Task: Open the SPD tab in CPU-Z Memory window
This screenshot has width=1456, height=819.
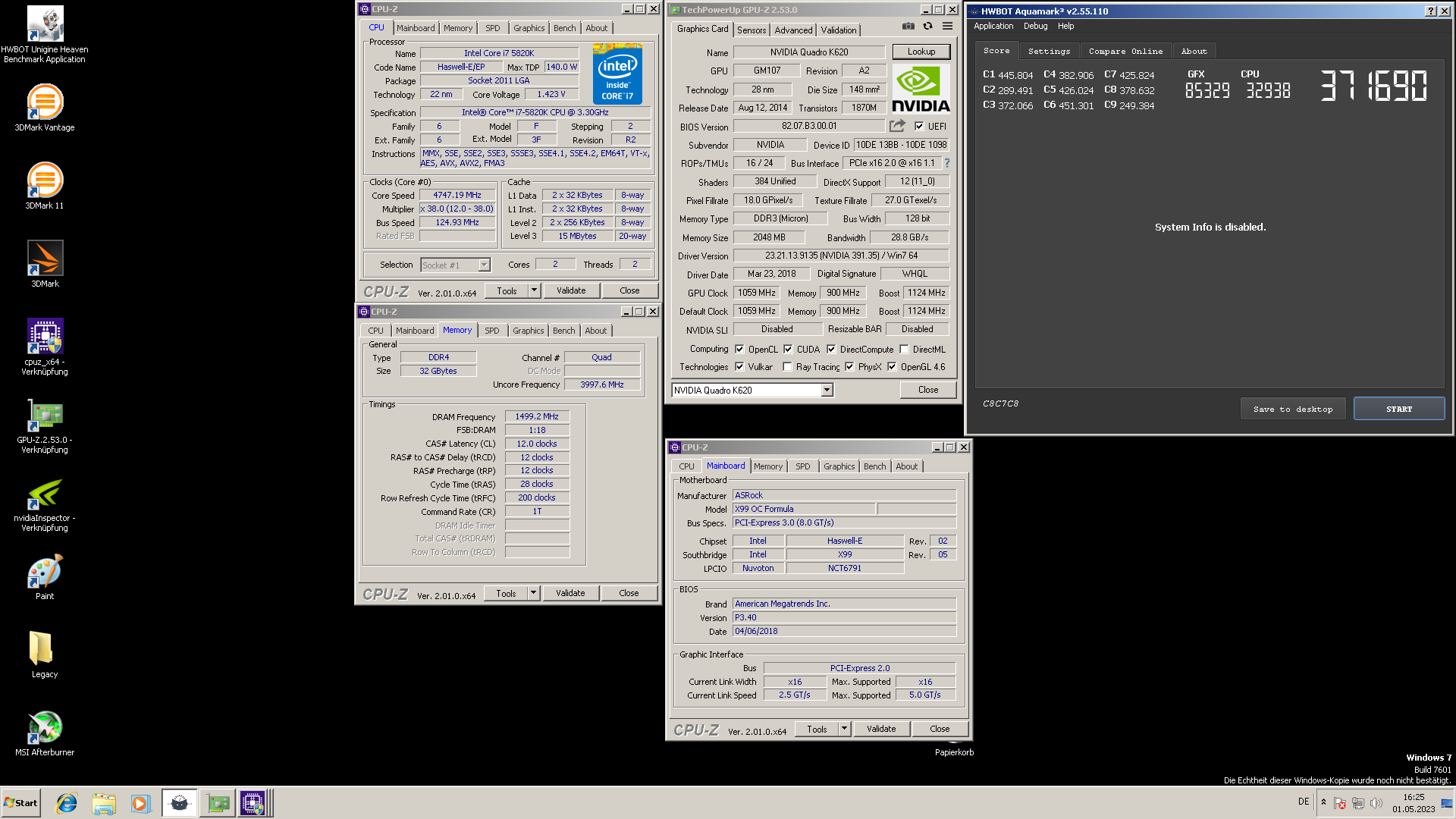Action: click(x=491, y=331)
